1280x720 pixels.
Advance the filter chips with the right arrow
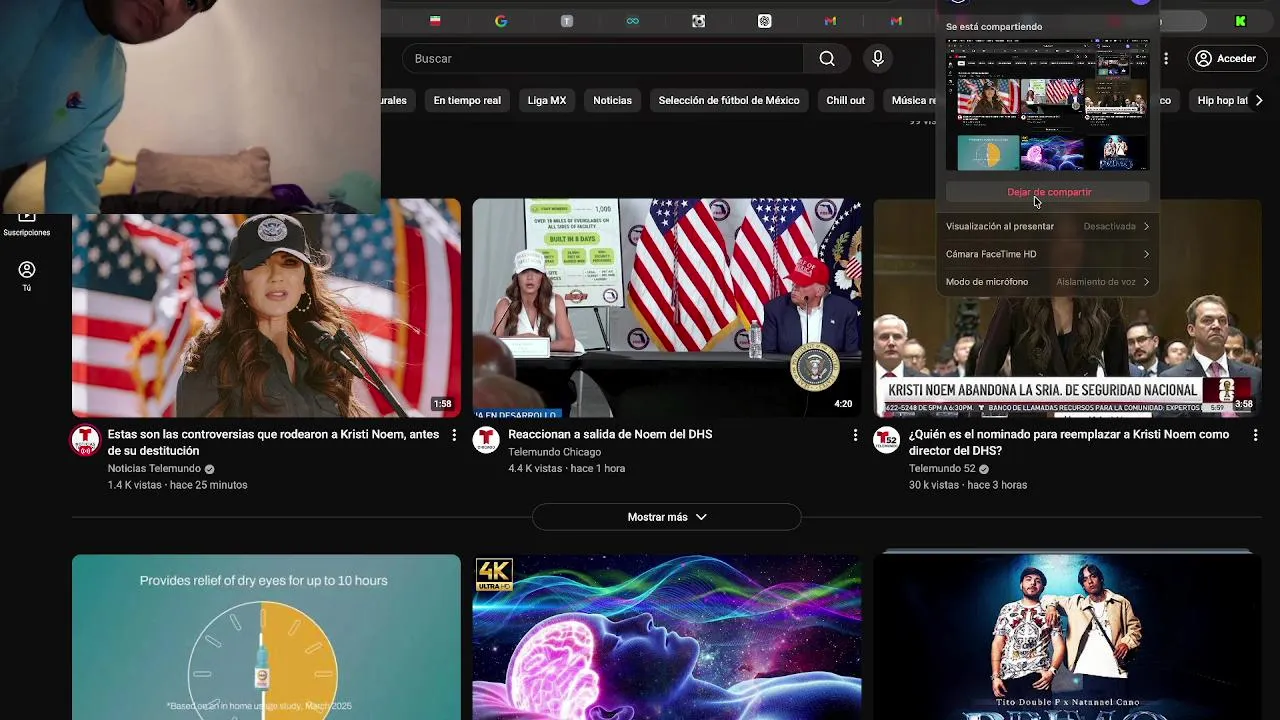point(1259,100)
